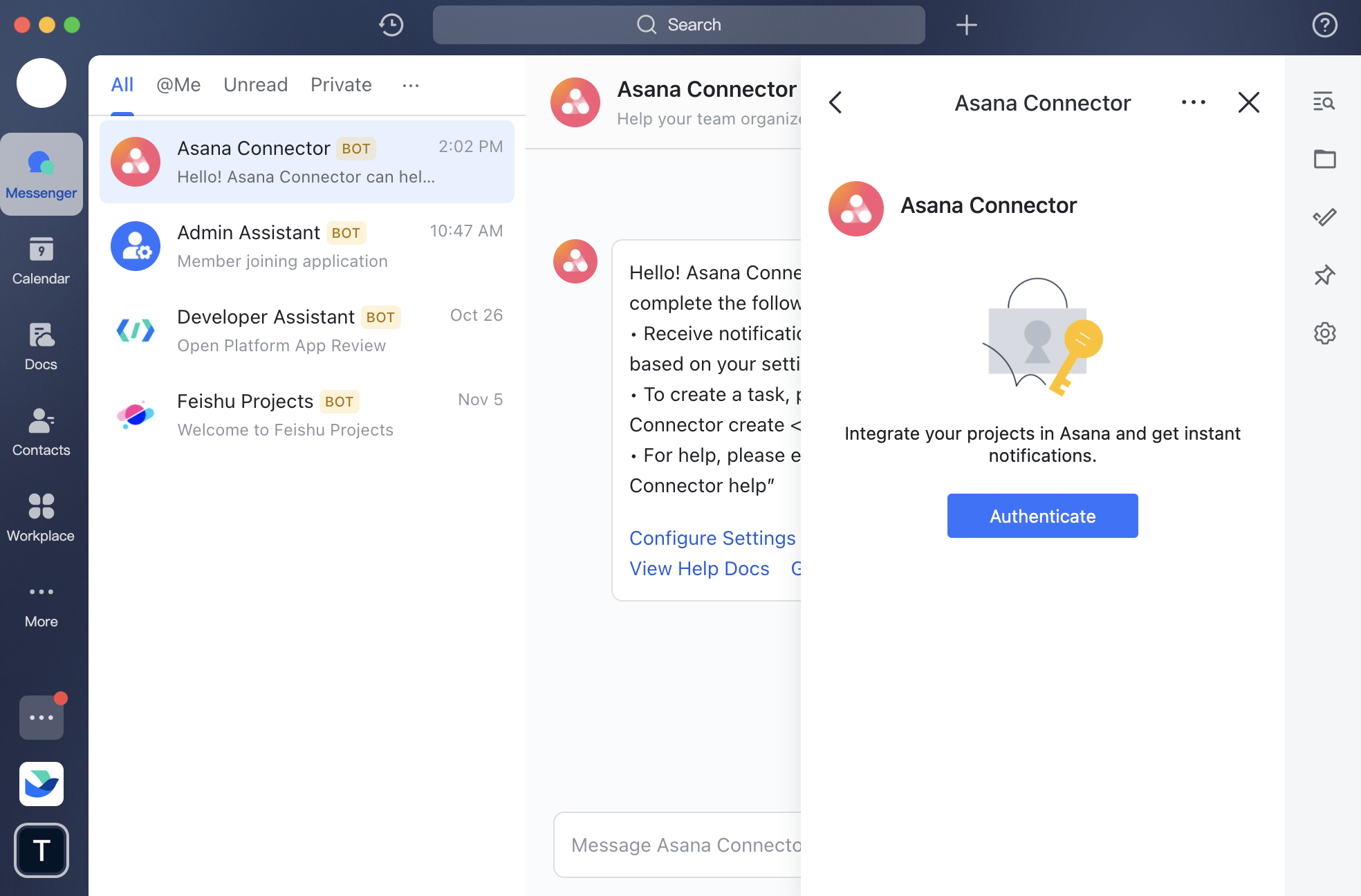This screenshot has width=1361, height=896.
Task: Open pinned messages pin icon
Action: click(1324, 275)
